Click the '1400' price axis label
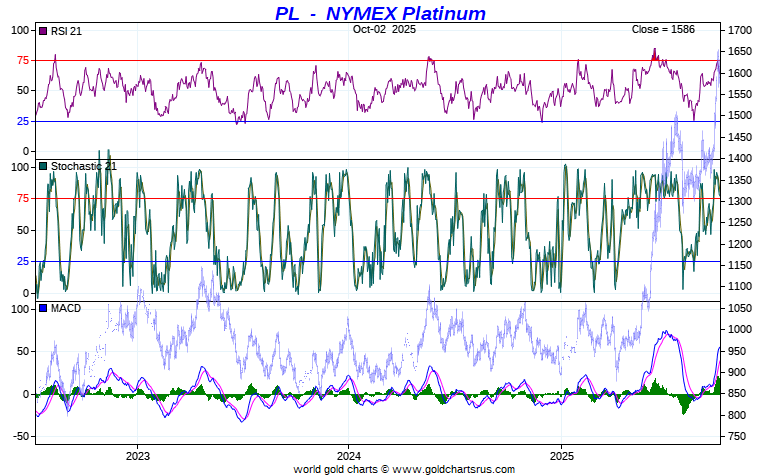The width and height of the screenshot is (760, 475). point(740,158)
